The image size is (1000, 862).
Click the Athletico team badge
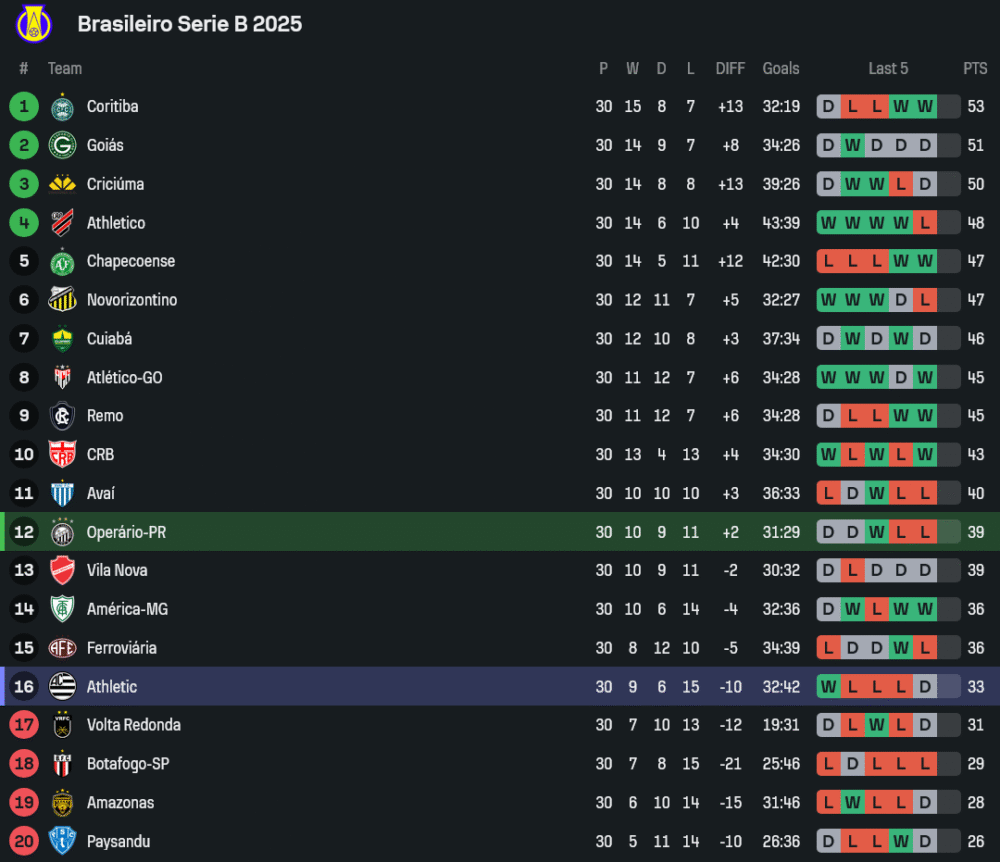(x=62, y=223)
